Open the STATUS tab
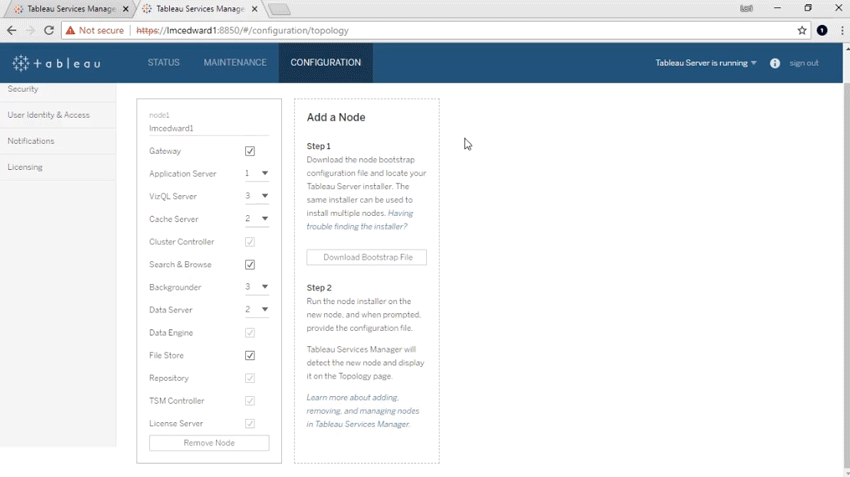850x477 pixels. point(164,63)
